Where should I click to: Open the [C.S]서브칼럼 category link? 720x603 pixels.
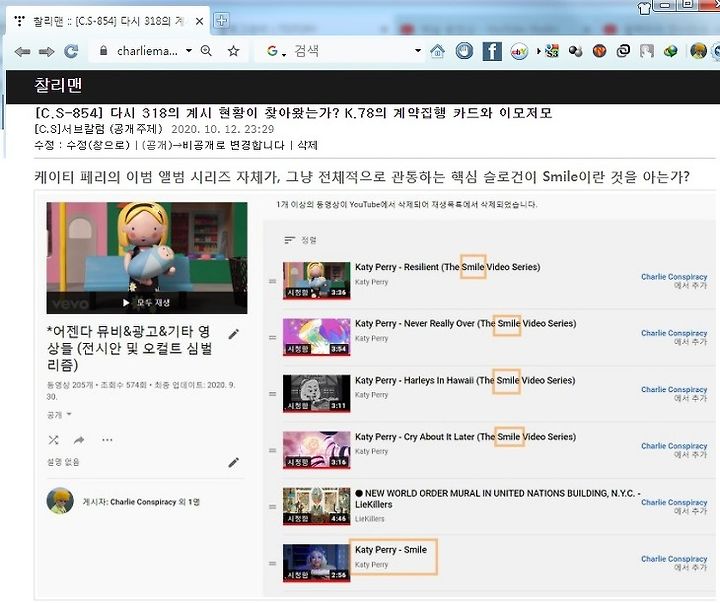pos(98,129)
